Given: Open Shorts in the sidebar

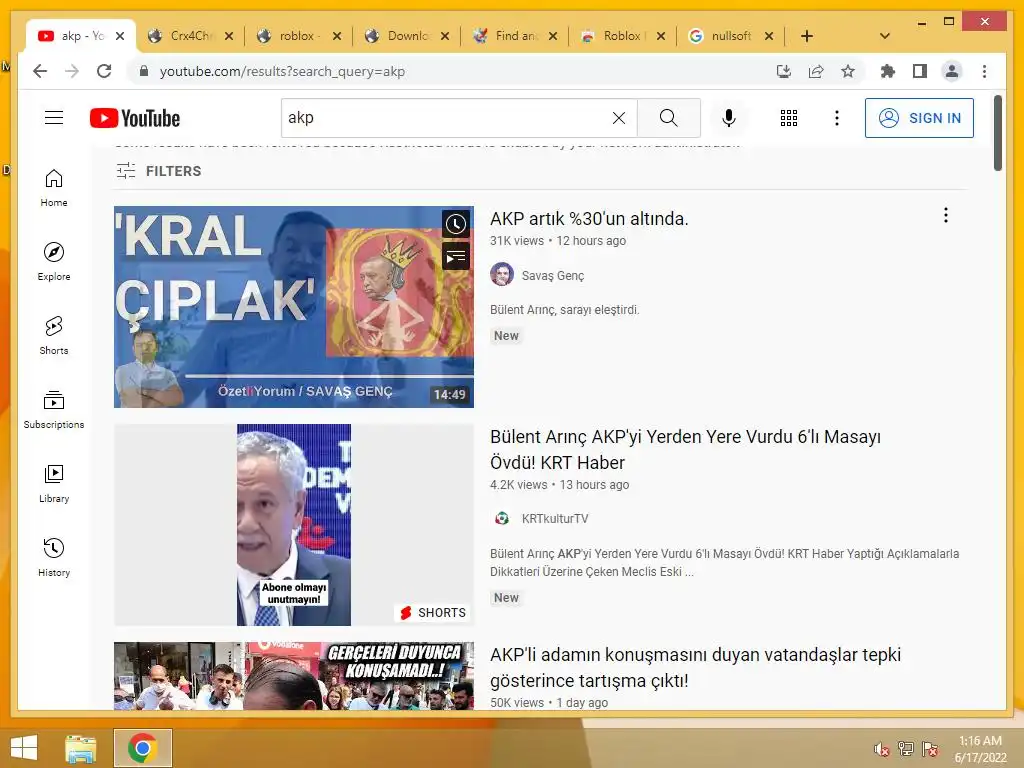Looking at the screenshot, I should click(x=54, y=336).
